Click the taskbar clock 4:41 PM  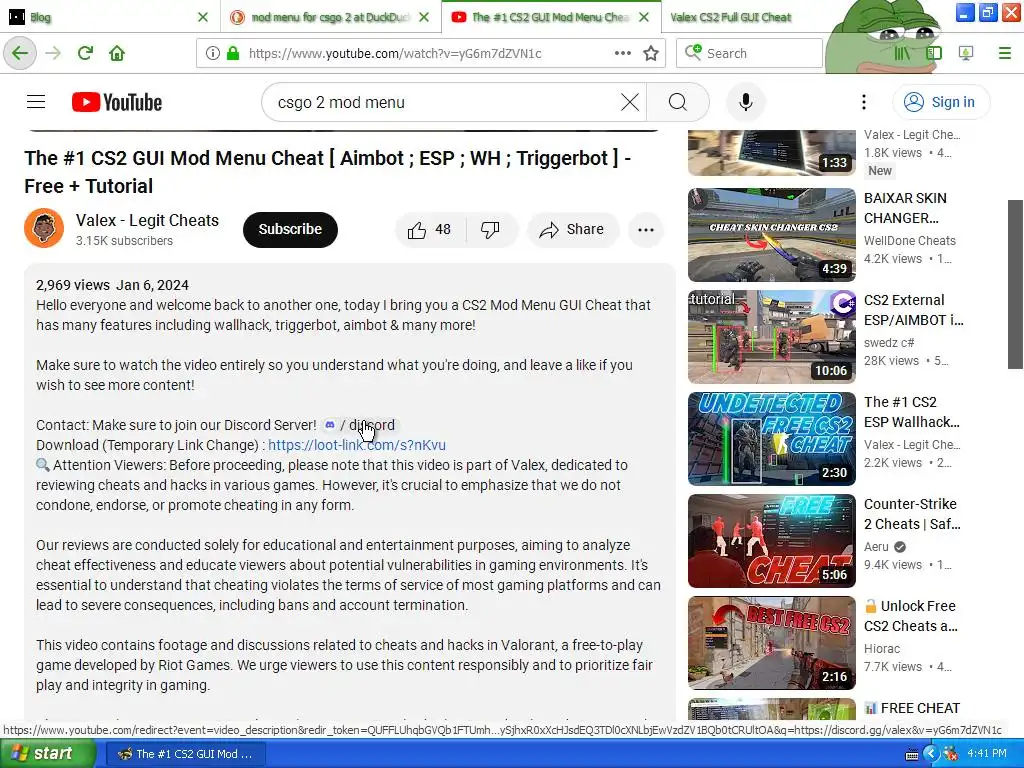(x=987, y=754)
